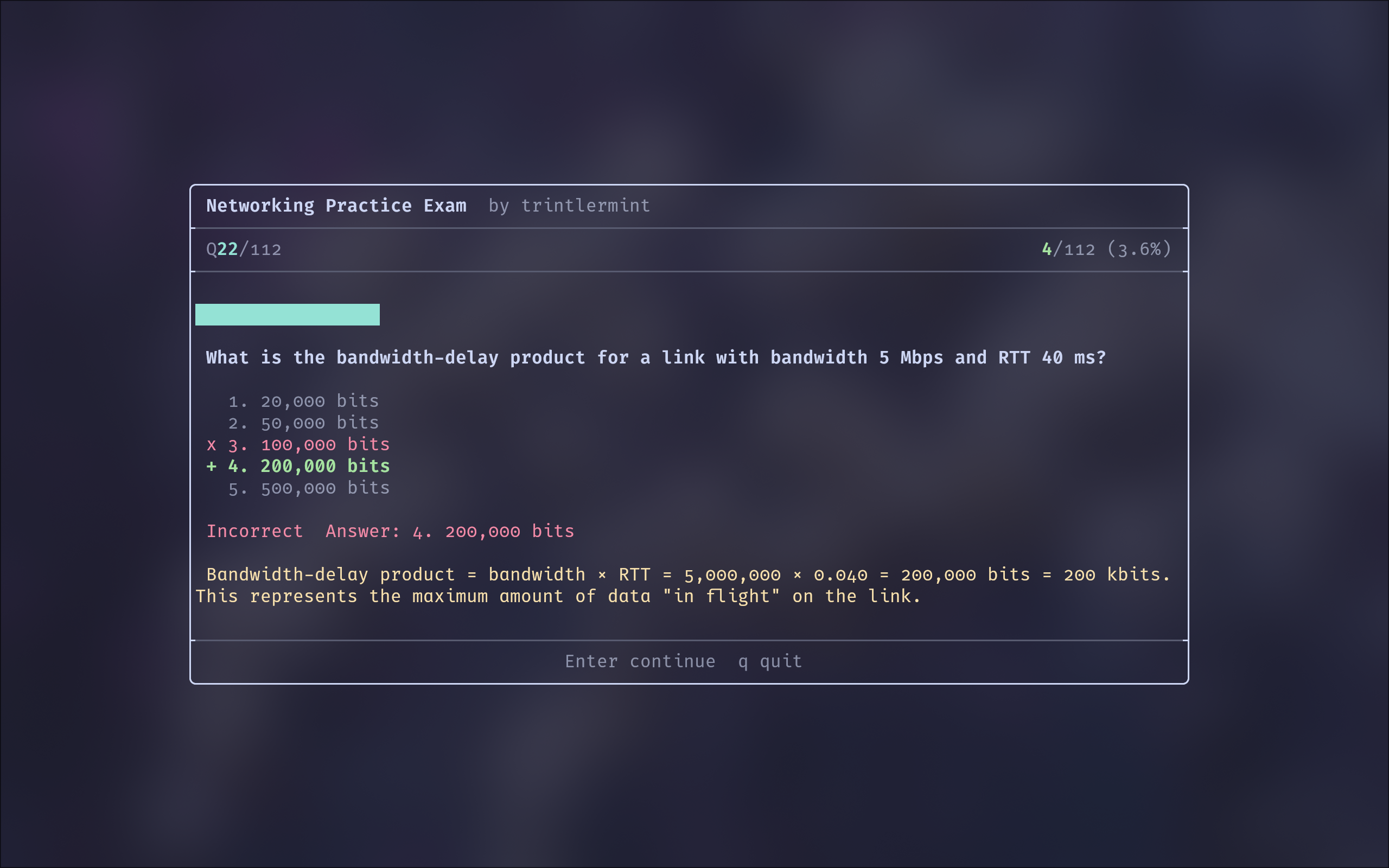Click the explanation formula line
1389x868 pixels.
pos(687,575)
